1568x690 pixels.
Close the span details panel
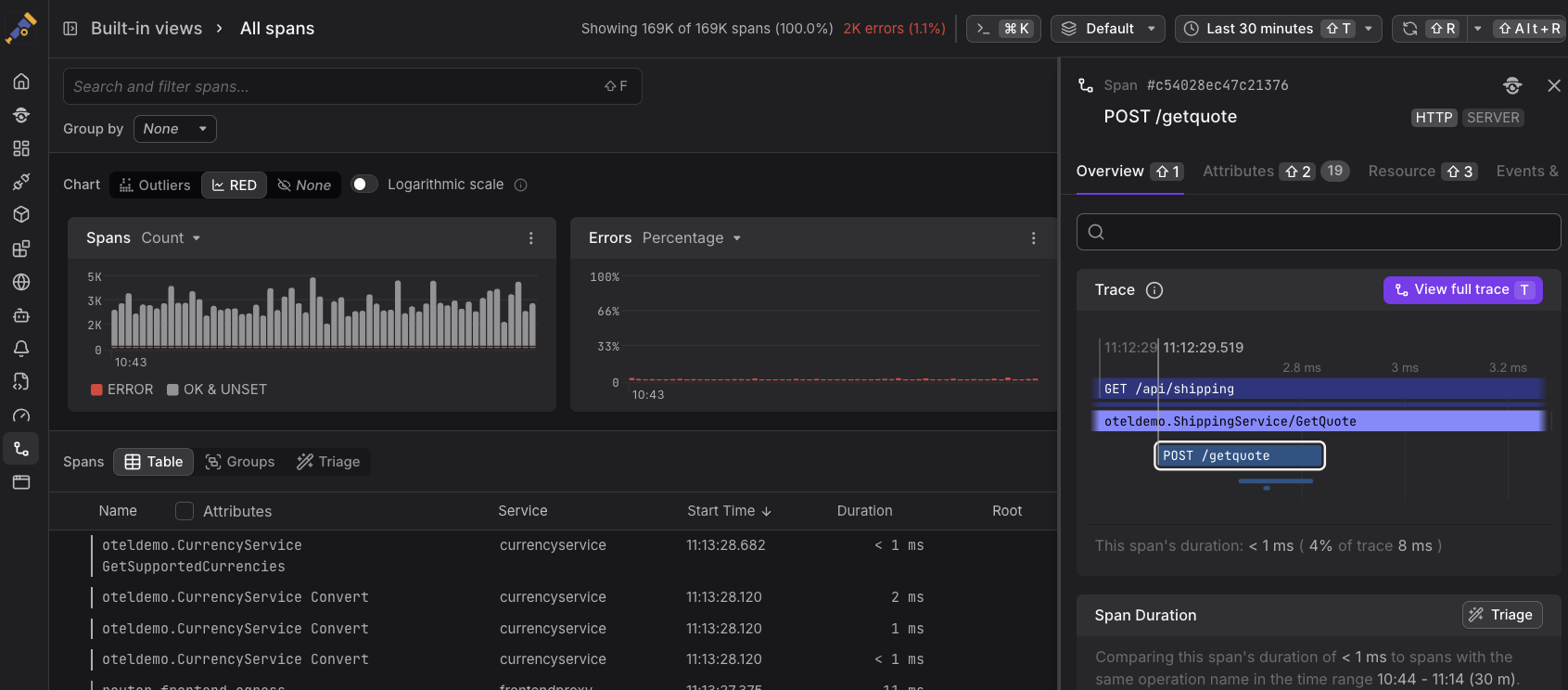(x=1554, y=85)
